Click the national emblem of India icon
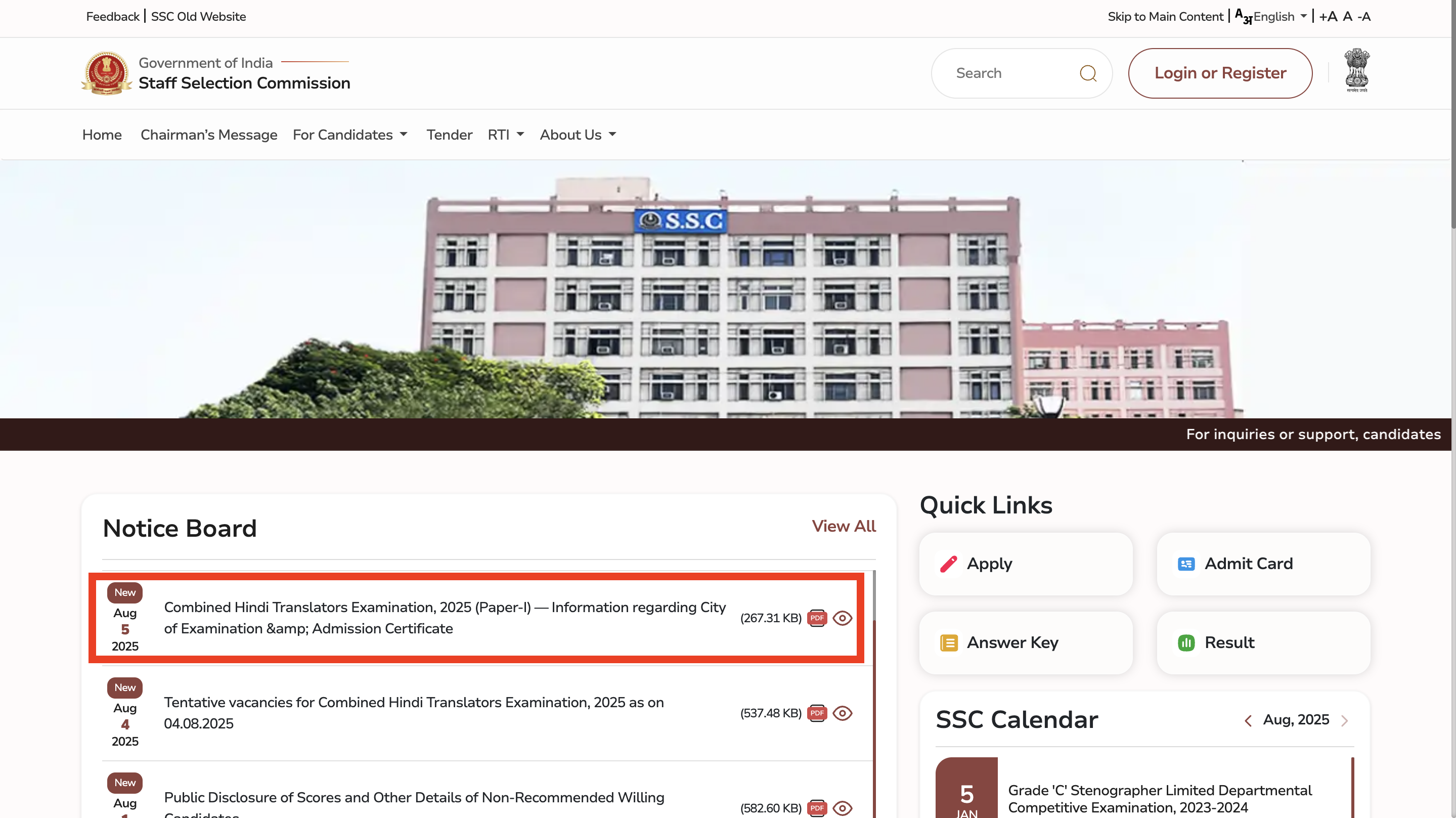 point(1356,71)
